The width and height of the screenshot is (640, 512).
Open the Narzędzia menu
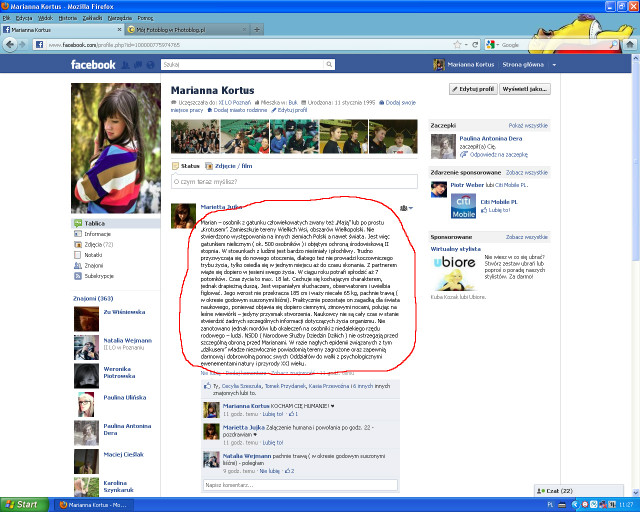pos(120,18)
